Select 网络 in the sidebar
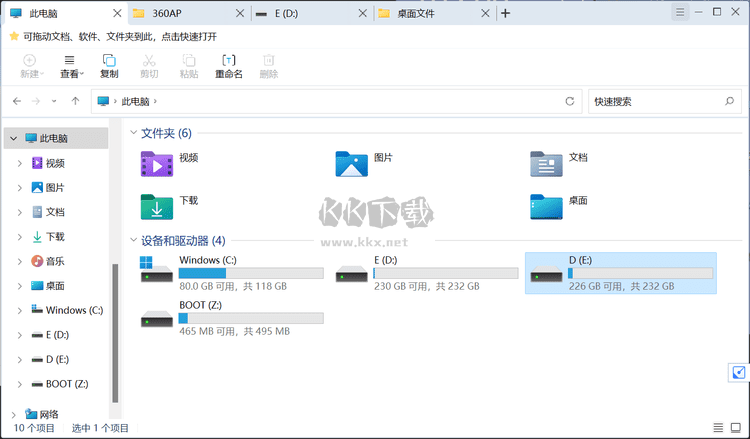 (42, 414)
